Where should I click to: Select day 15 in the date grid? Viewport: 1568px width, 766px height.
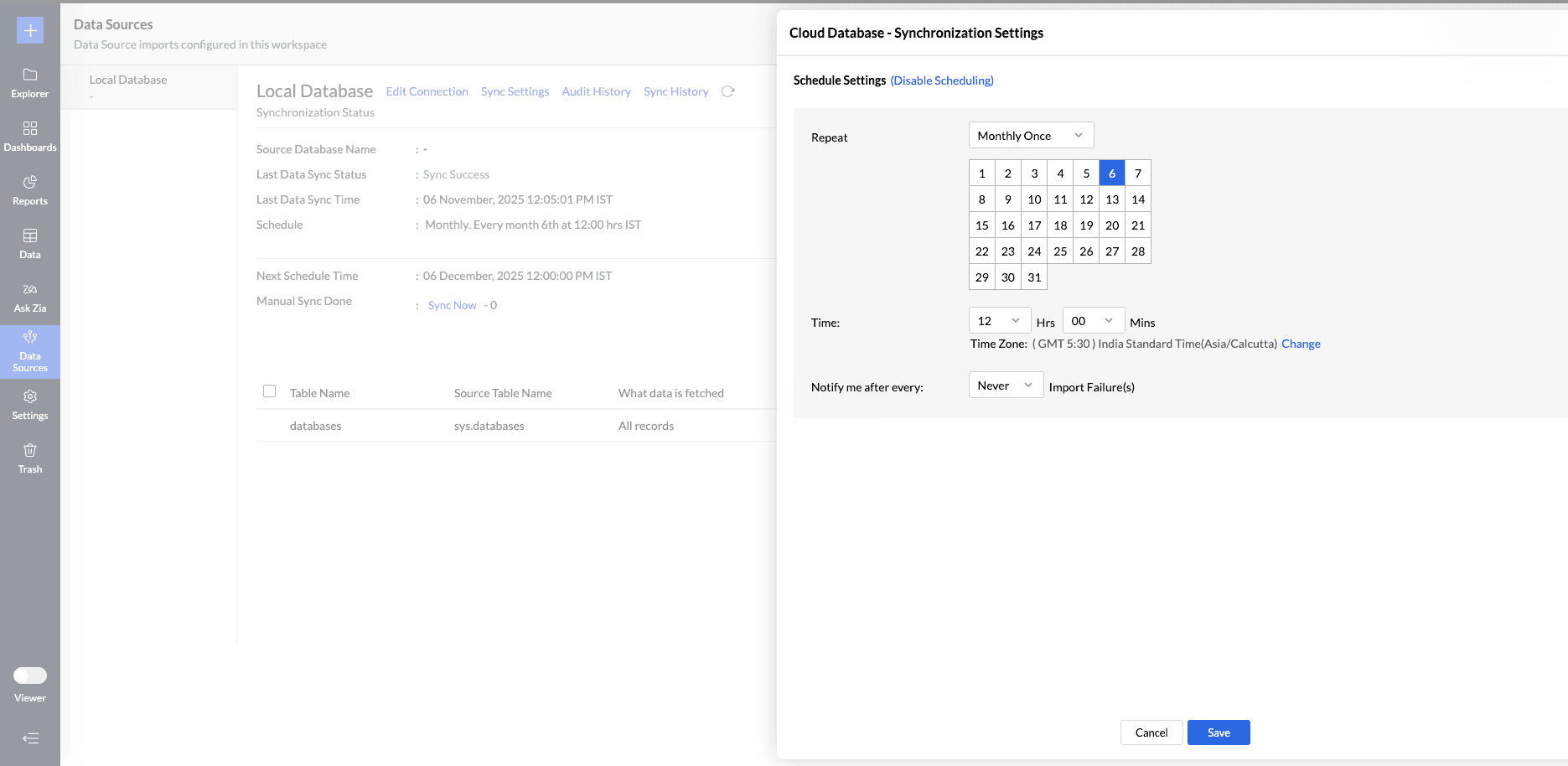click(981, 225)
